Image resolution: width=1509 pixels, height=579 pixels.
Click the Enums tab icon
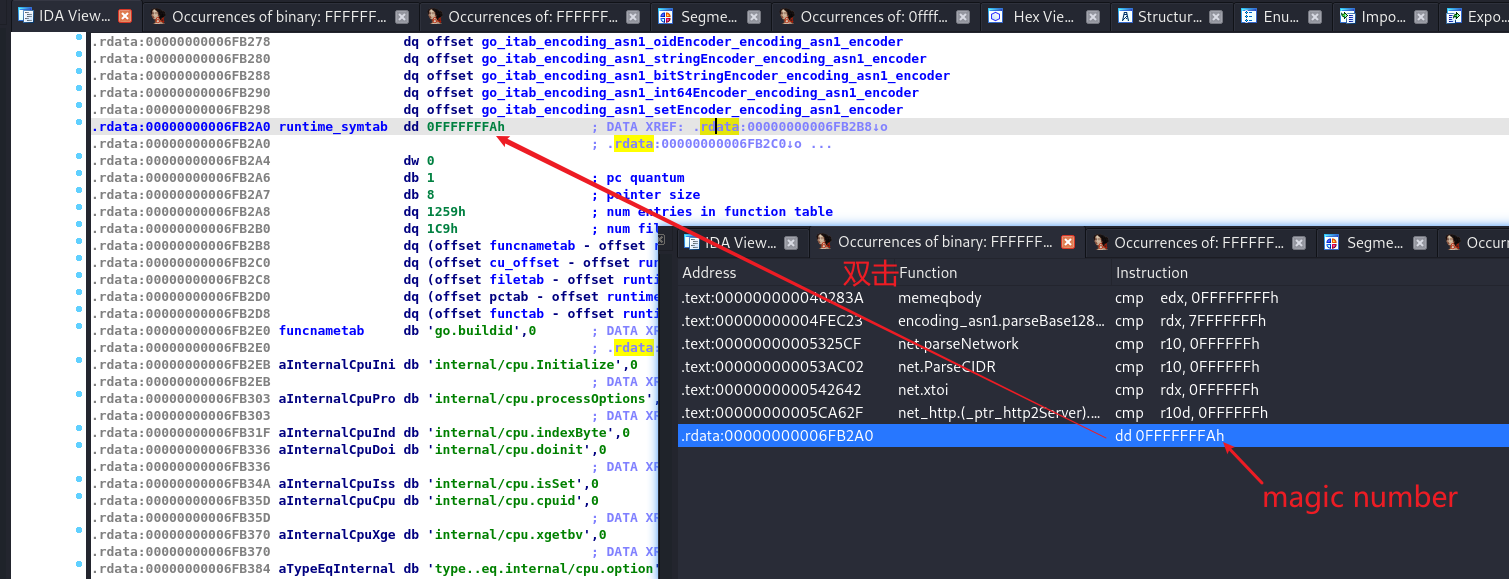1249,16
